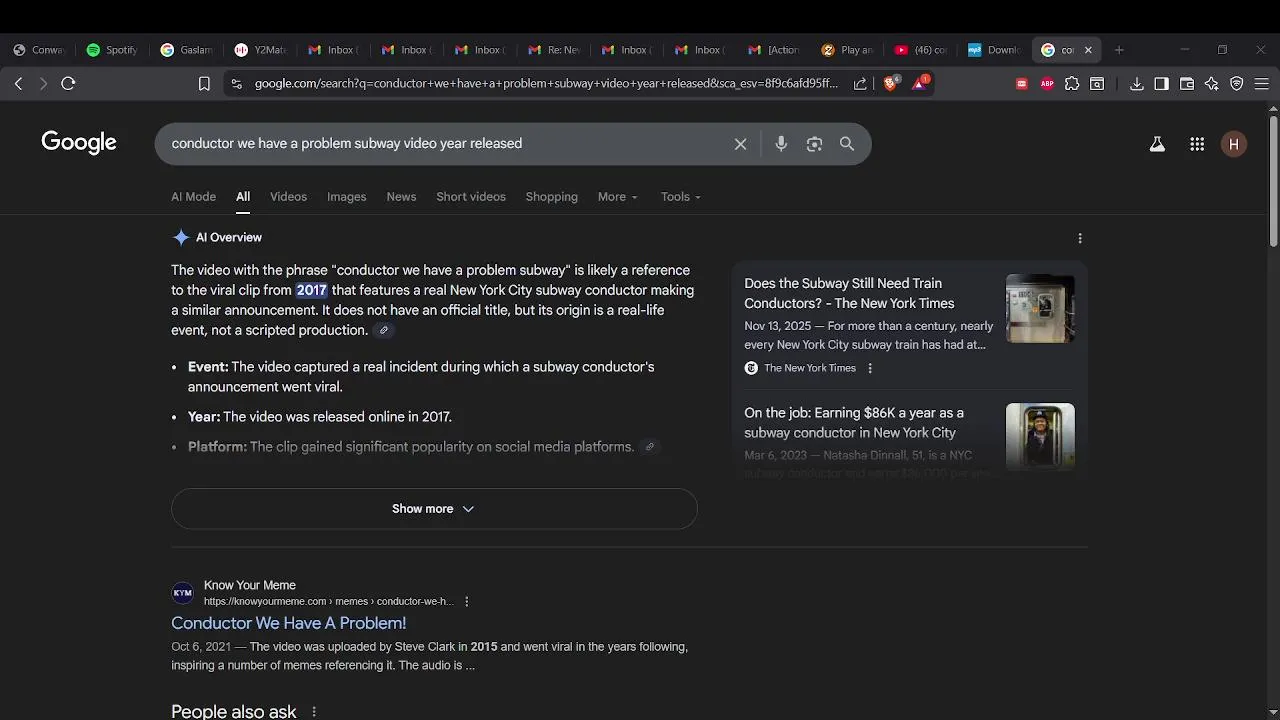Open Brave Rewards triangle icon

(x=919, y=83)
